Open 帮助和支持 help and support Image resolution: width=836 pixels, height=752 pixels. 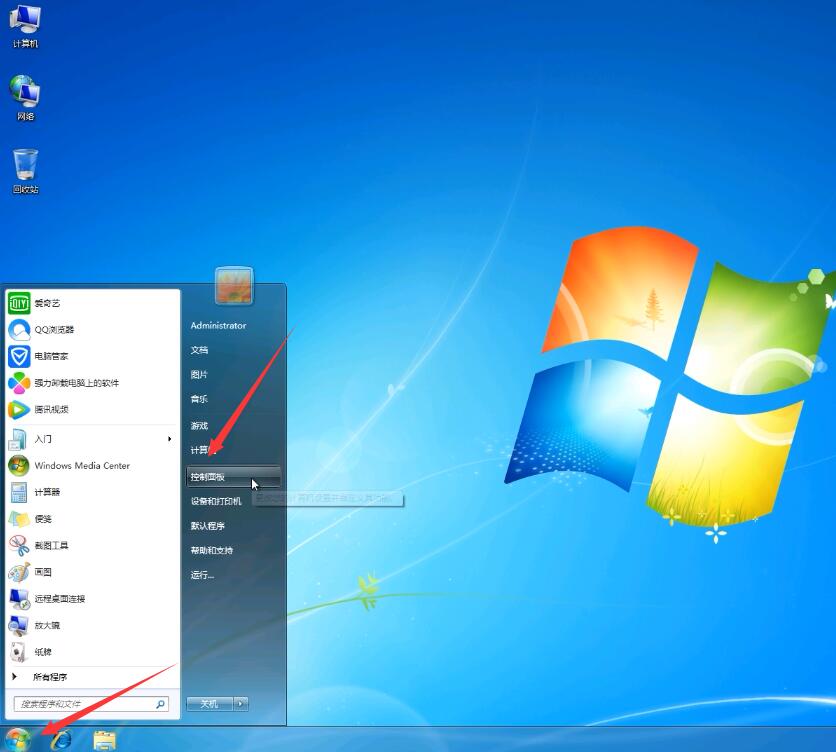(233, 550)
